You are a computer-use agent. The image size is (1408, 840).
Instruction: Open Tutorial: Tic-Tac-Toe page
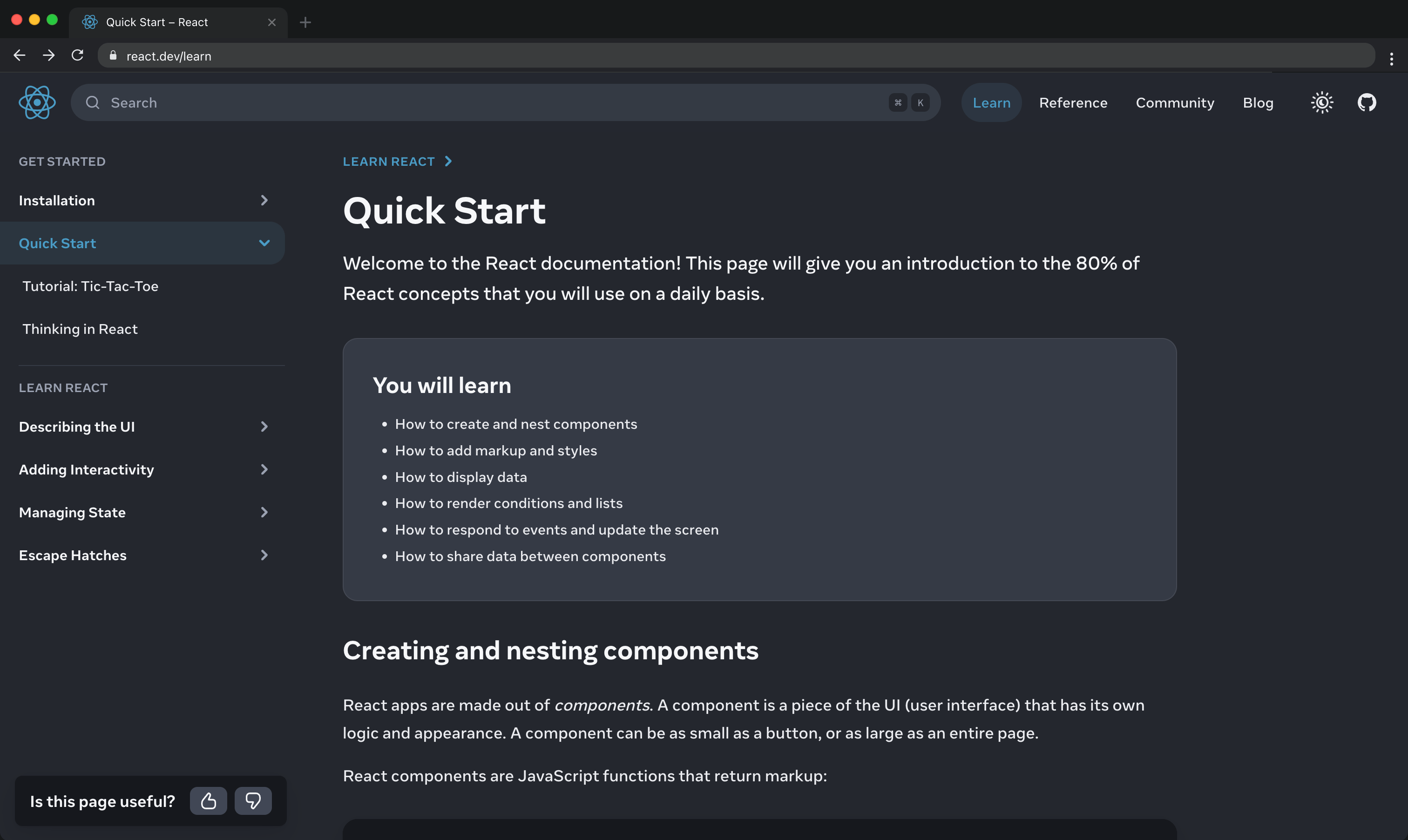[x=90, y=286]
